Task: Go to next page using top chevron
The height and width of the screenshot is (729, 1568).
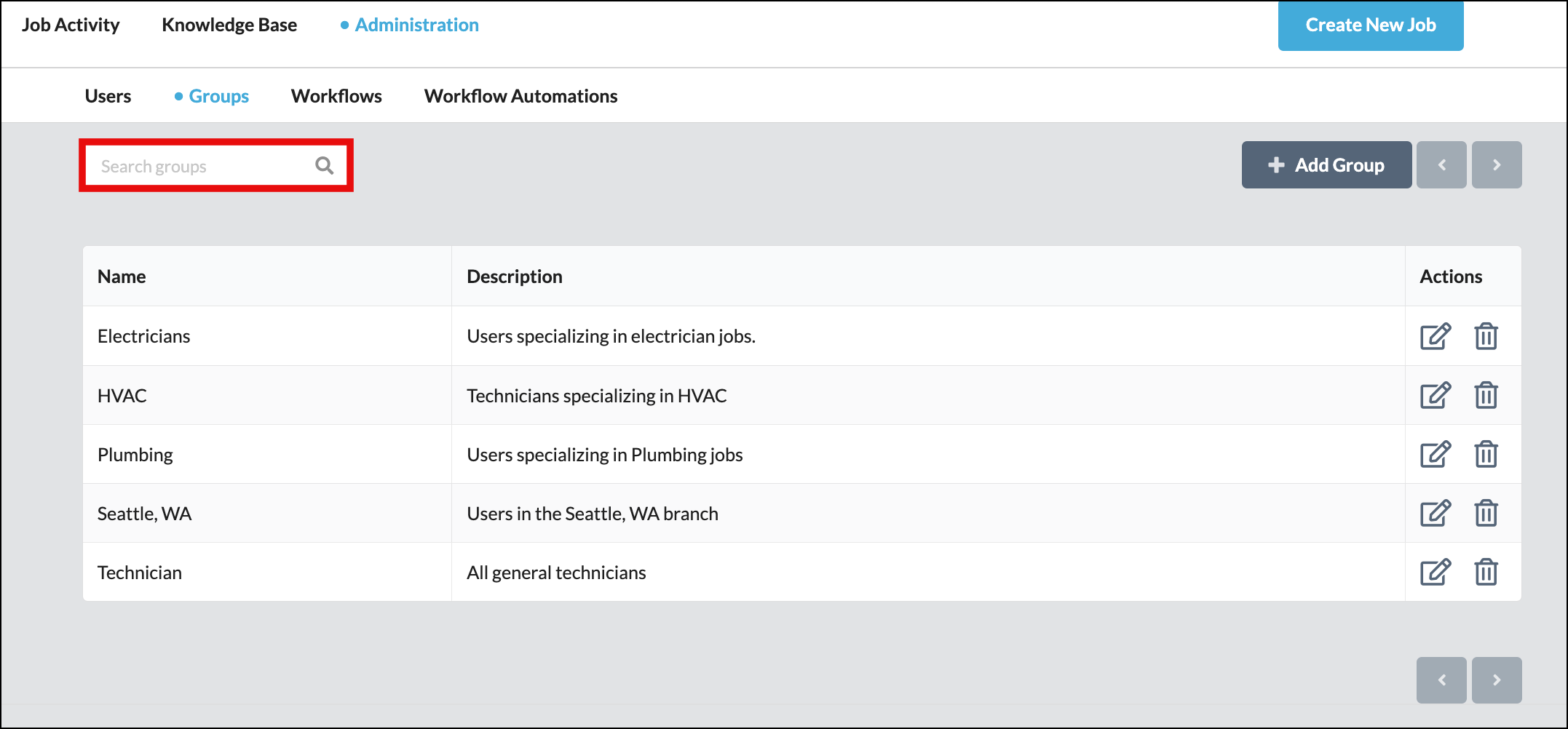Action: [x=1496, y=165]
